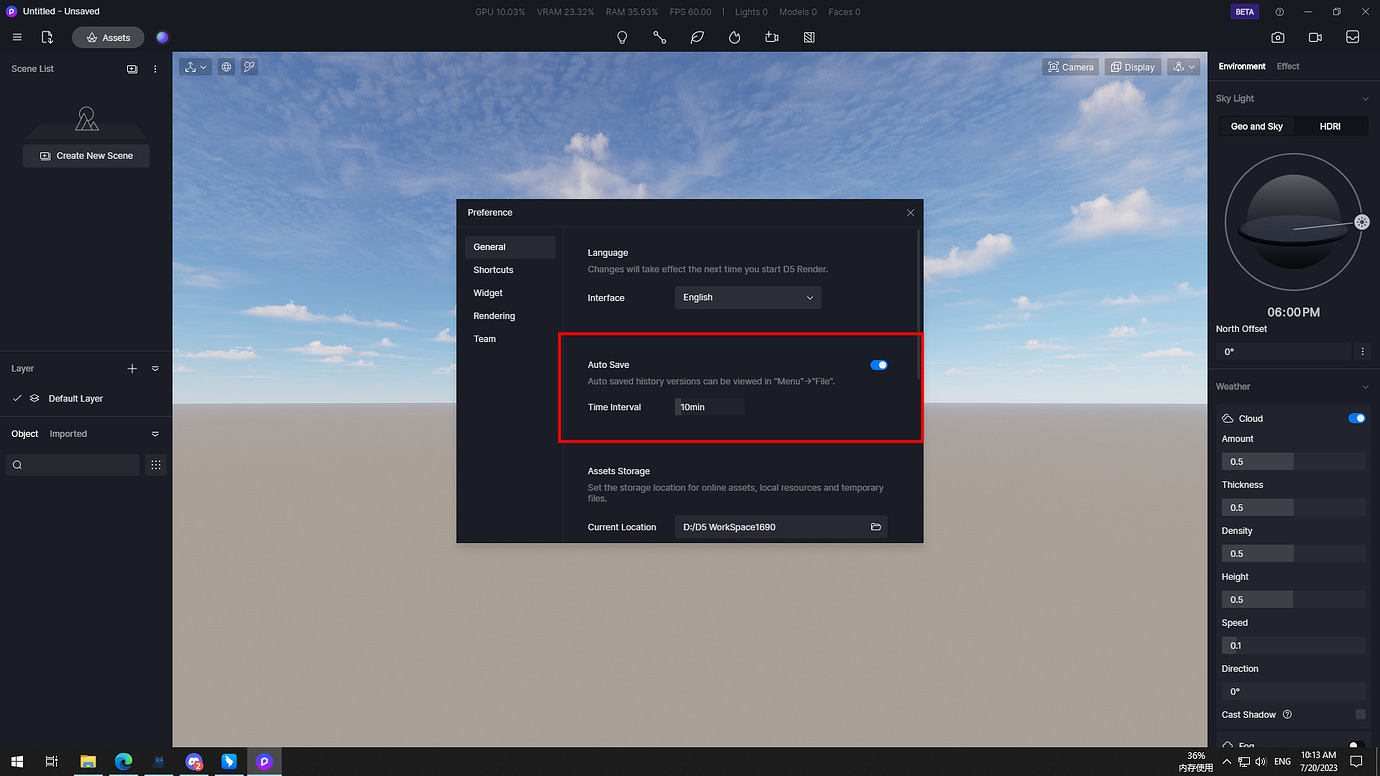Open image render mode camera icon
1380x776 pixels.
(x=1278, y=37)
